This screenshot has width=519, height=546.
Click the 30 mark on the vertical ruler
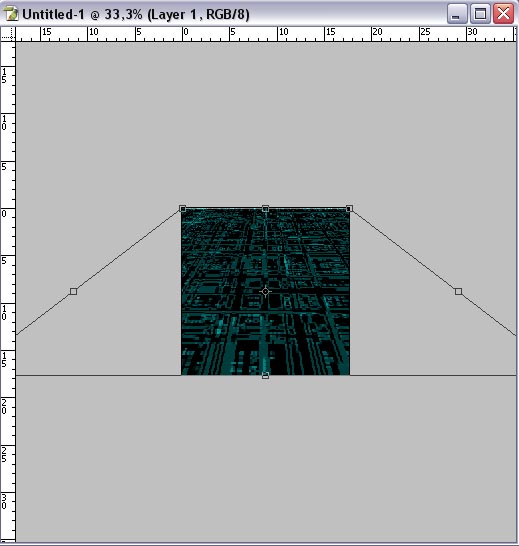click(4, 501)
